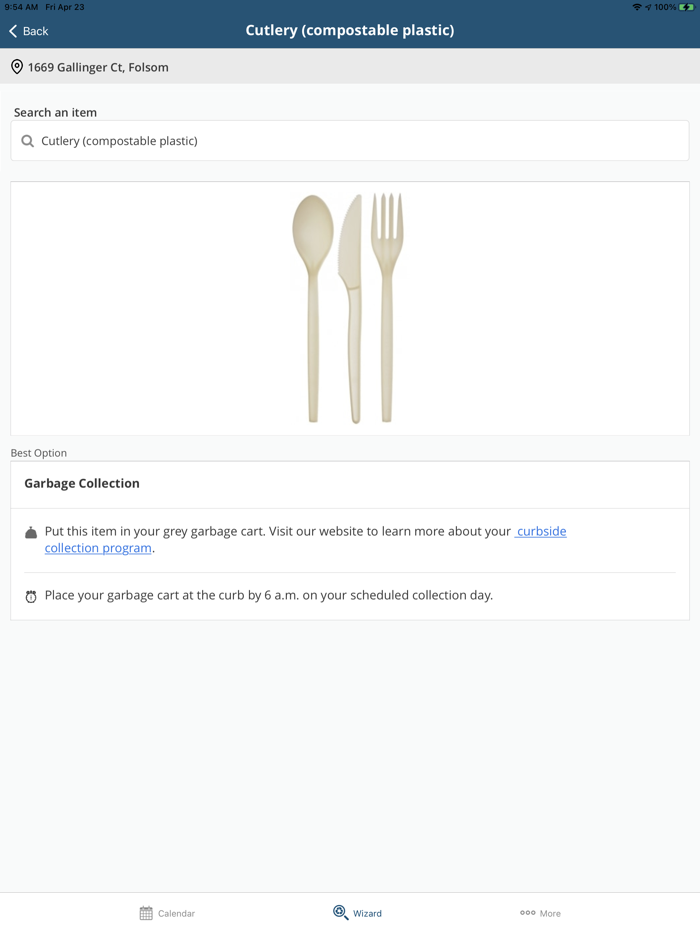Viewport: 700px width, 934px height.
Task: Tap the More dots icon
Action: click(527, 913)
